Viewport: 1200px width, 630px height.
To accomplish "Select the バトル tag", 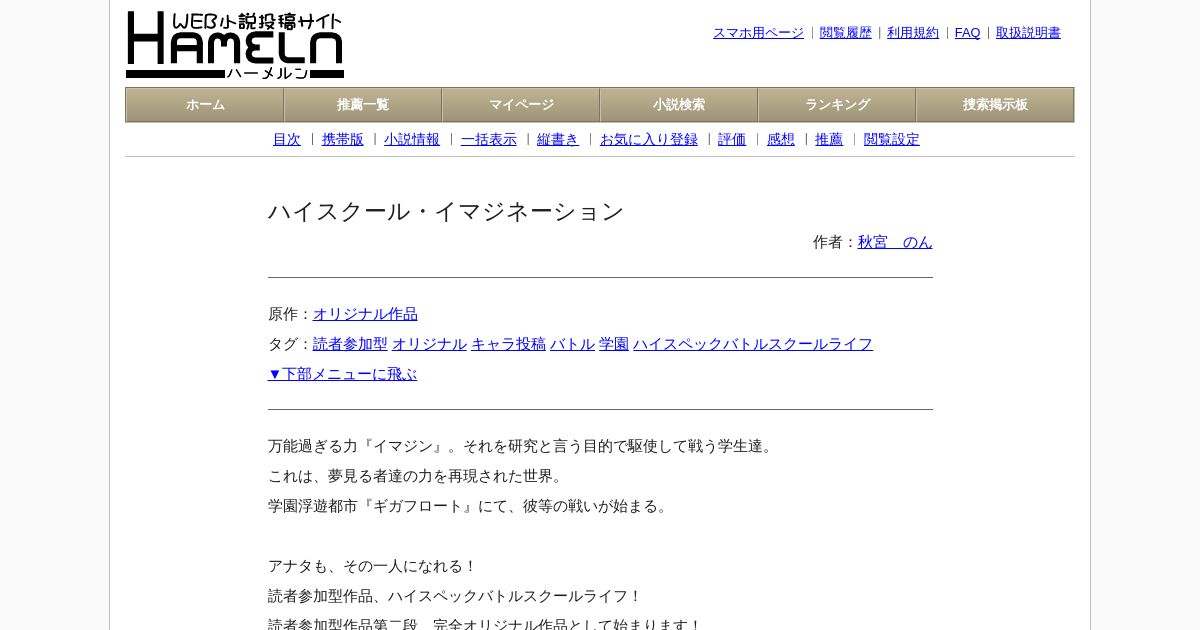I will pos(572,344).
